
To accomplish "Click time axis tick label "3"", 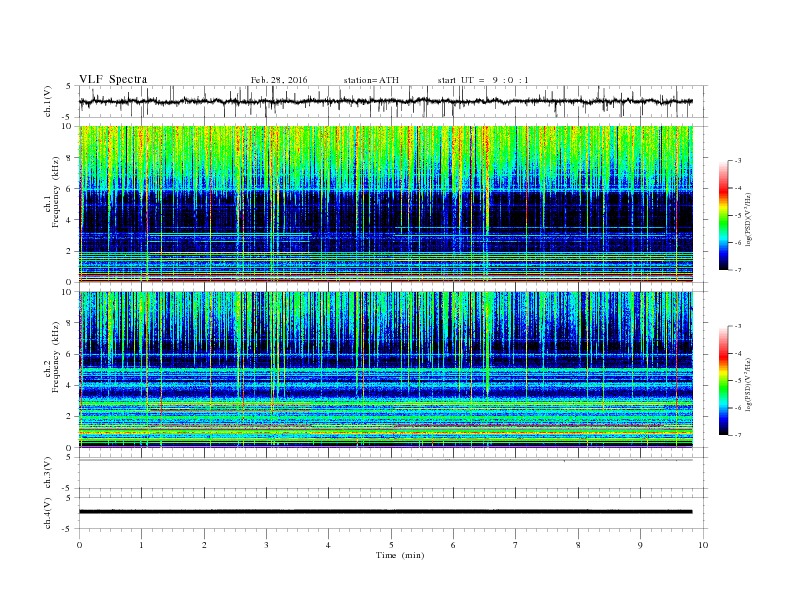I will click(266, 545).
